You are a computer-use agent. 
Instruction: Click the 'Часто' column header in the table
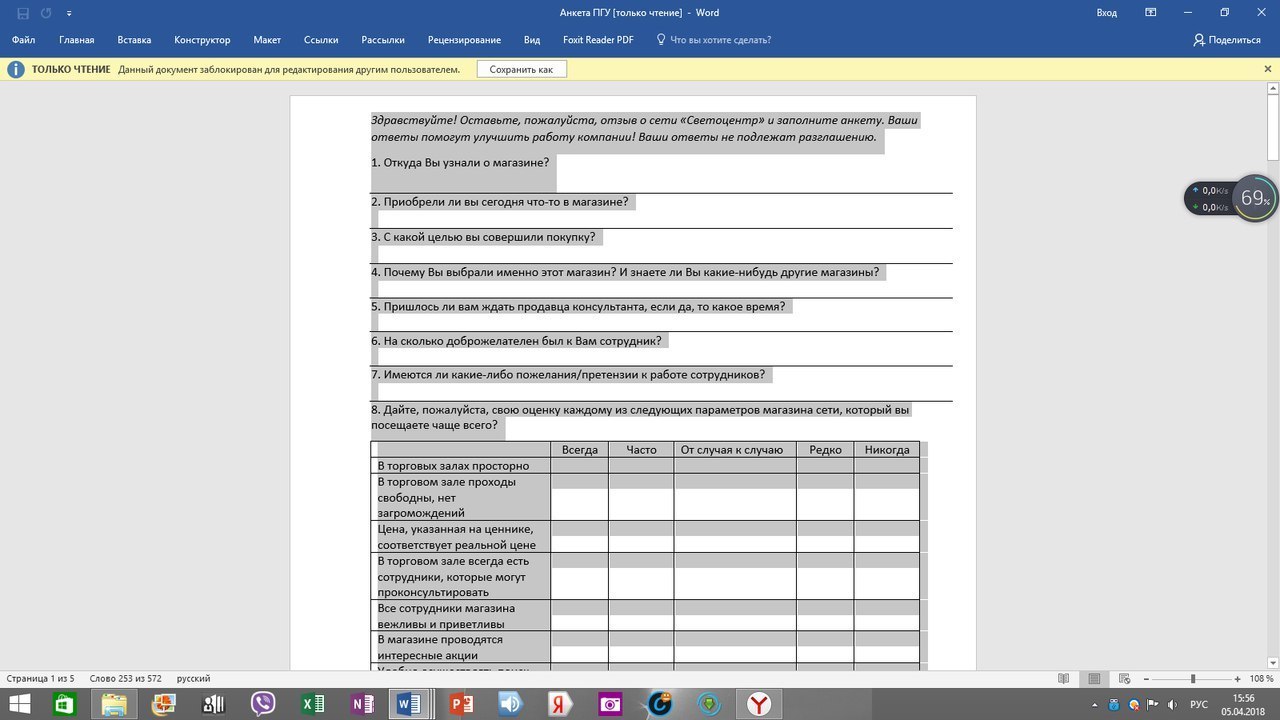pos(641,450)
